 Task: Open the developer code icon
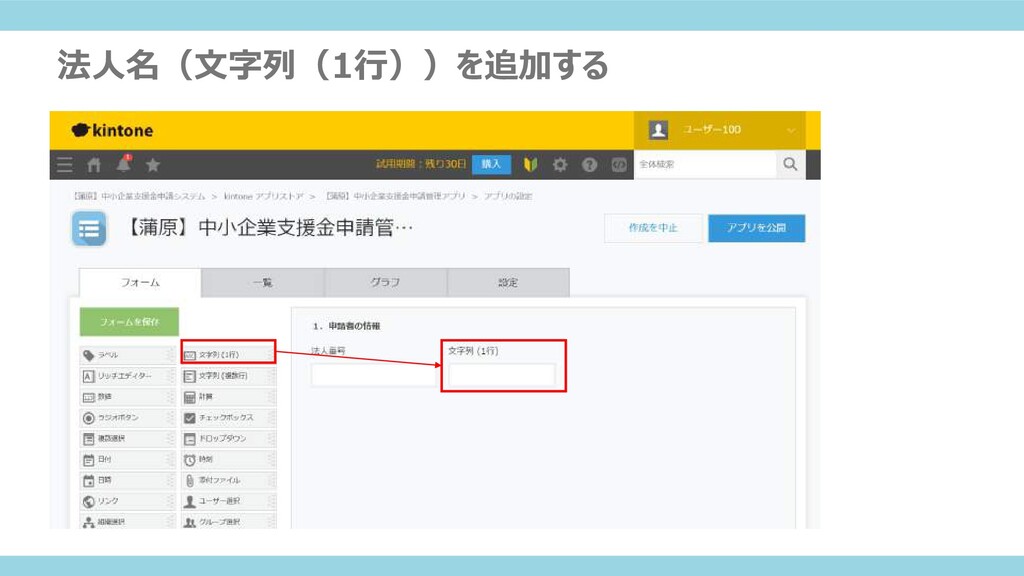[x=618, y=165]
